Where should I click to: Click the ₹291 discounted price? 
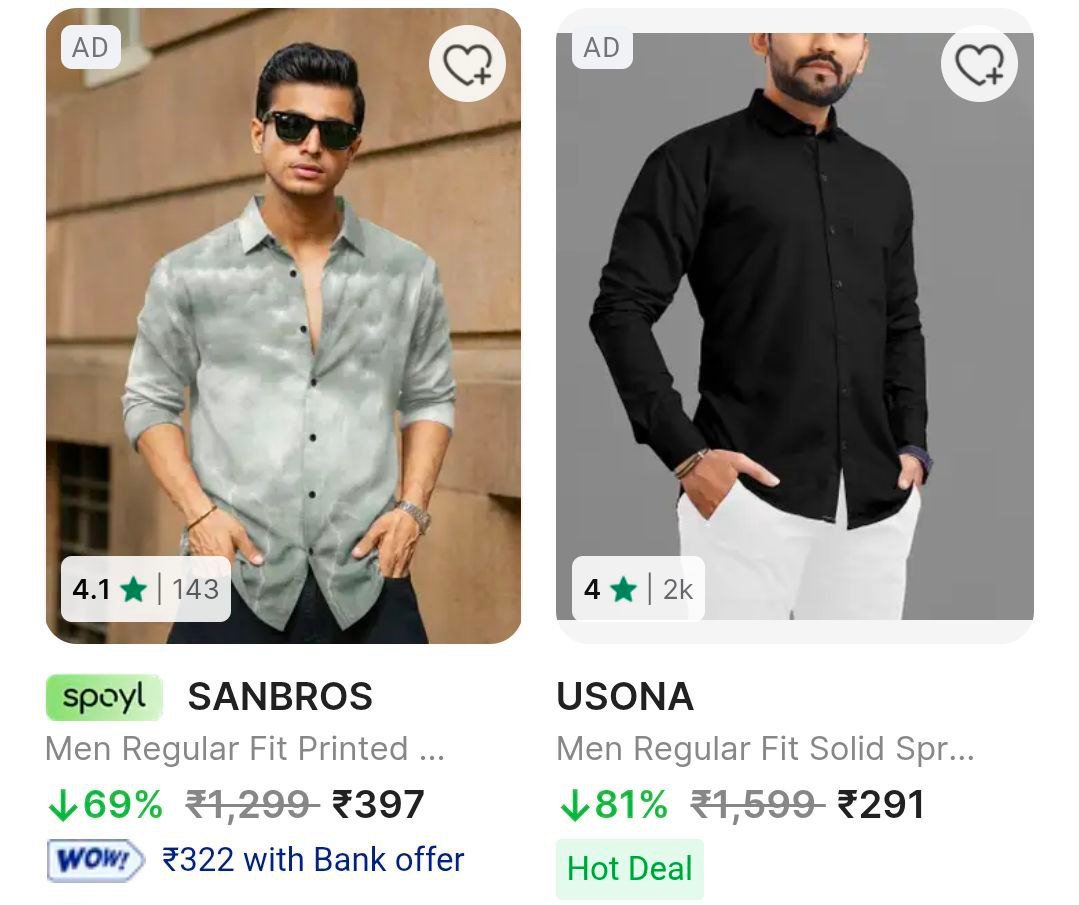[x=881, y=805]
